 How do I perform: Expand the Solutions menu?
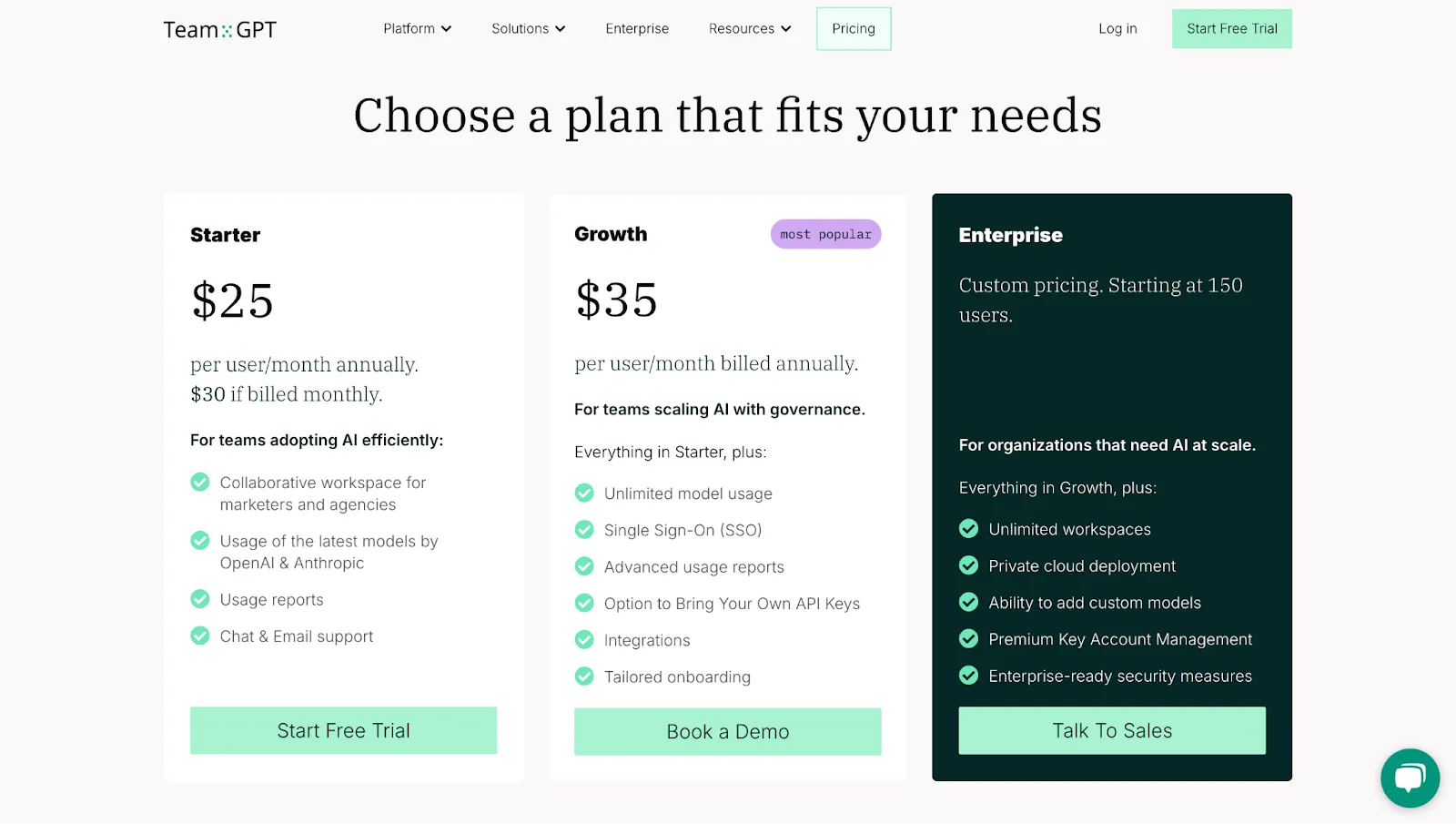click(527, 28)
